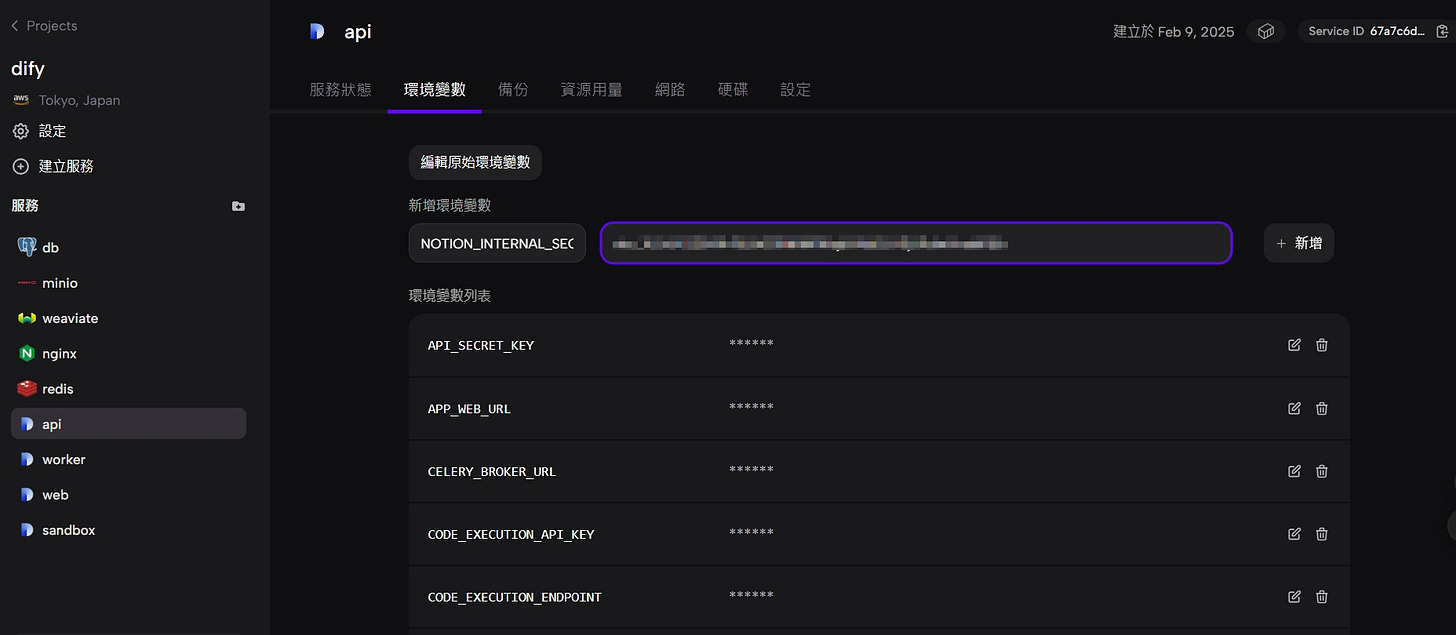Click the api service logo in header

pyautogui.click(x=317, y=31)
